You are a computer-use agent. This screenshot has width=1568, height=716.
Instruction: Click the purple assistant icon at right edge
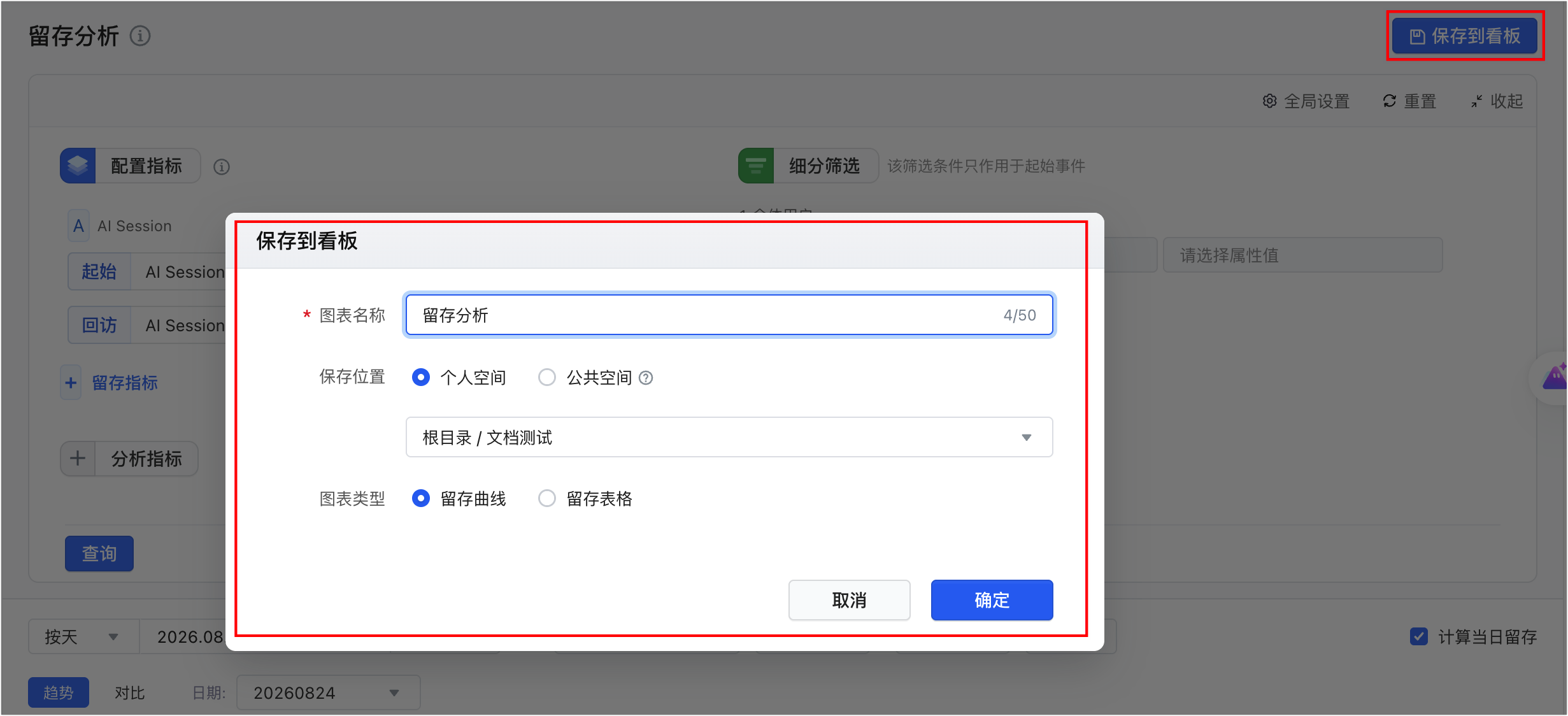tap(1554, 377)
